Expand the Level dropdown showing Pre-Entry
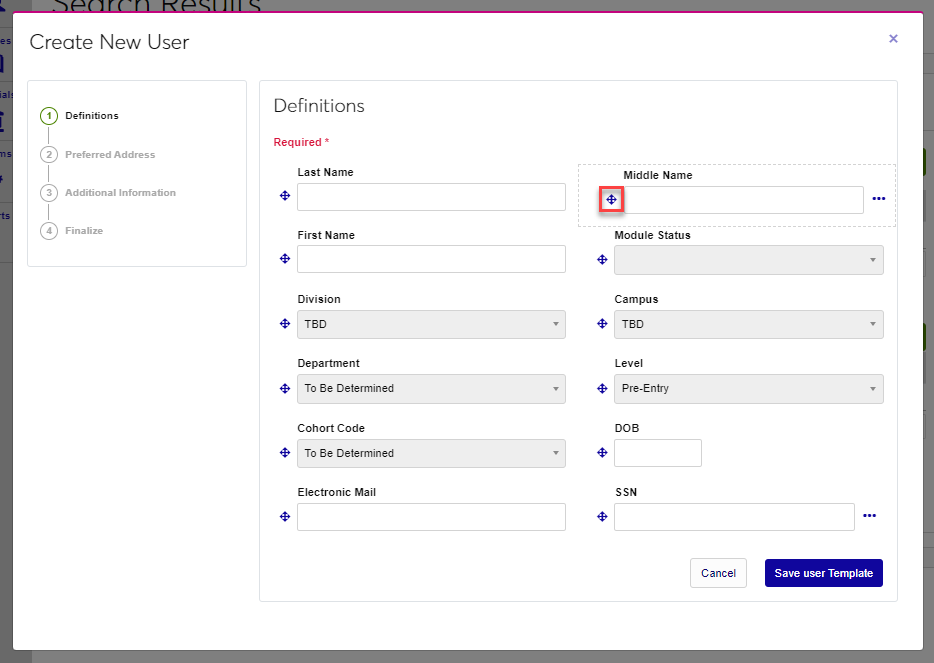This screenshot has height=663, width=934. 748,389
